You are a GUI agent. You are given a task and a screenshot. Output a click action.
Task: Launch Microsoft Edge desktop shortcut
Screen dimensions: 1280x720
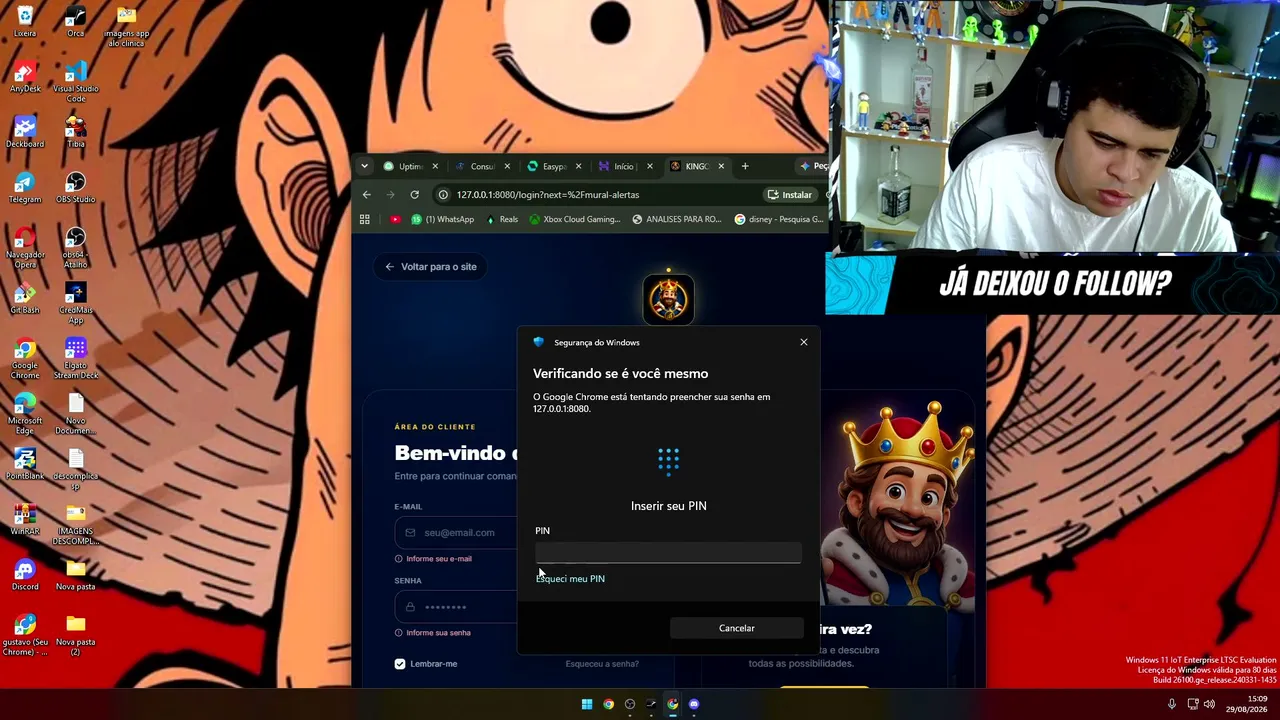pyautogui.click(x=25, y=414)
